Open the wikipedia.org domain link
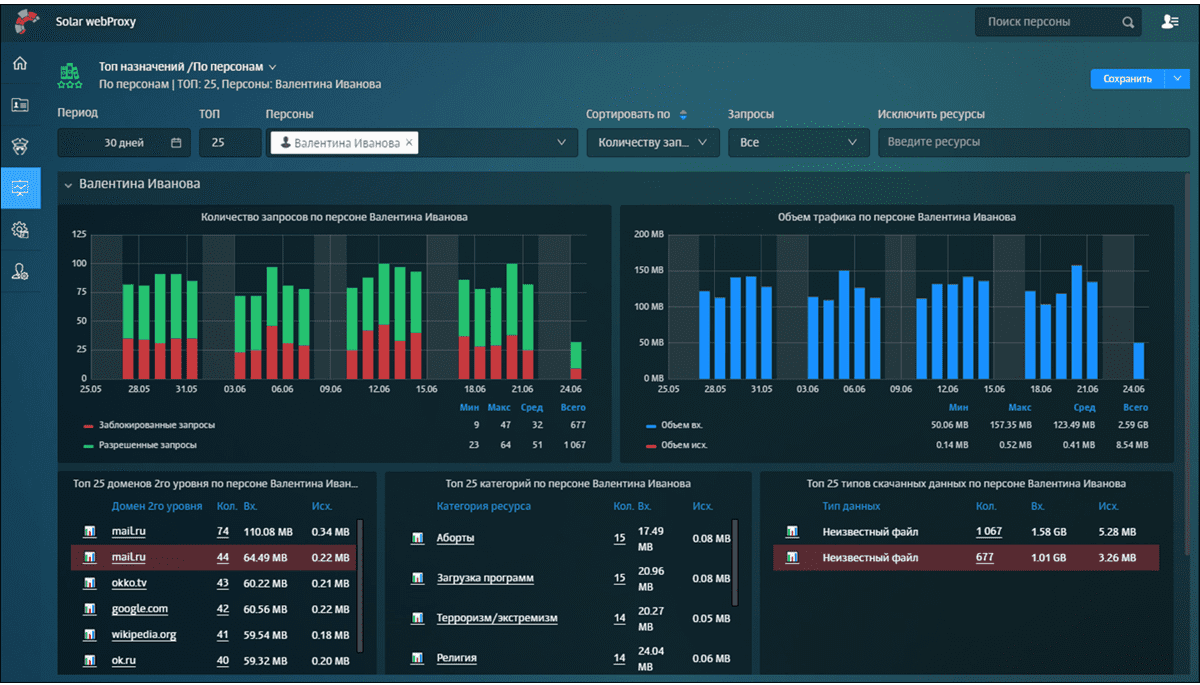This screenshot has height=685, width=1200. point(143,634)
